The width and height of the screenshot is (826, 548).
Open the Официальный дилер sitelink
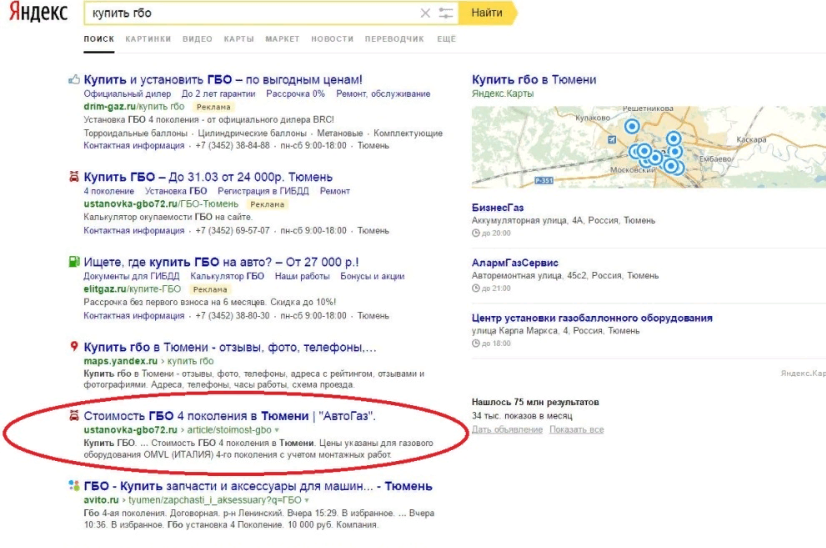point(127,94)
